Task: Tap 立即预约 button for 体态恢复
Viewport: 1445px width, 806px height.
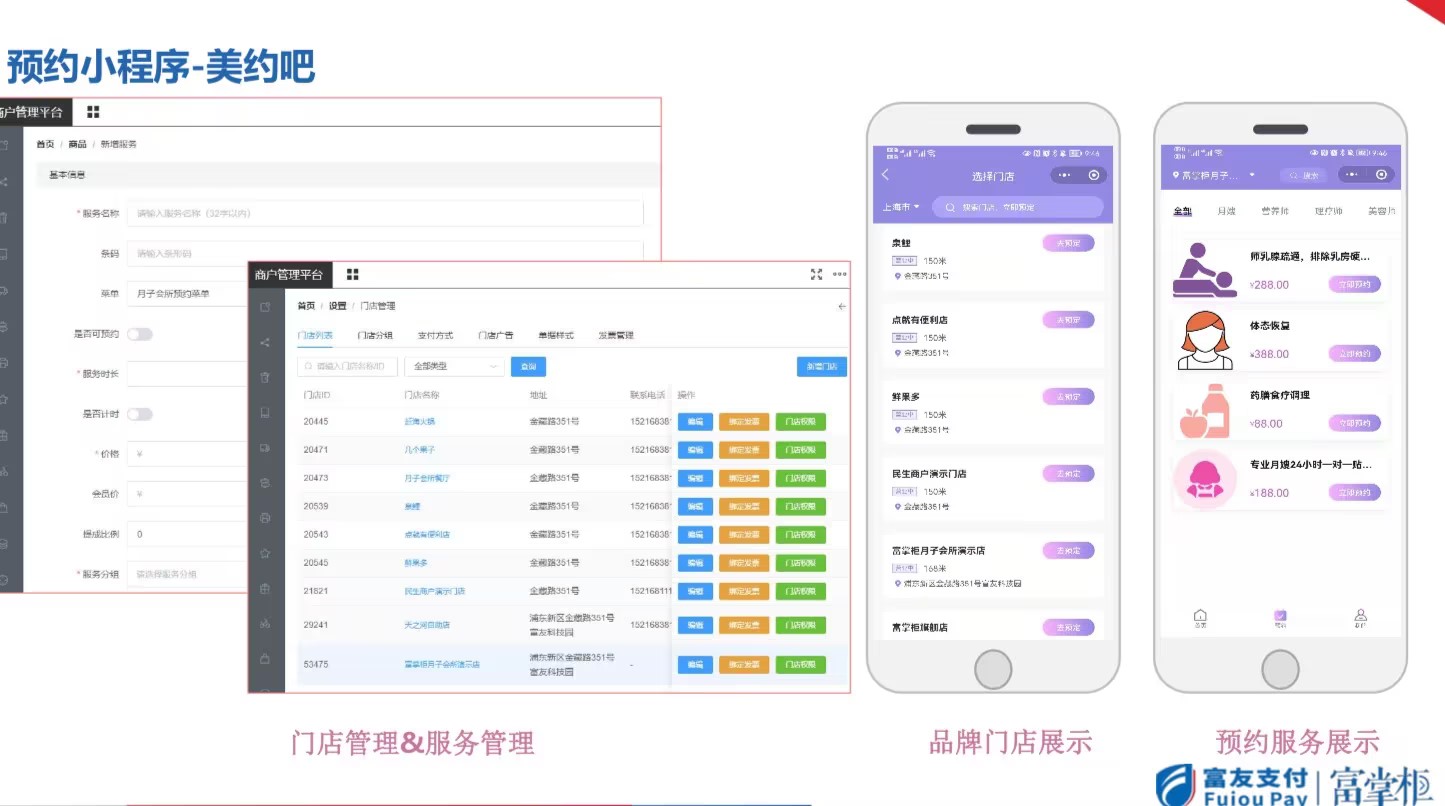Action: coord(1355,353)
